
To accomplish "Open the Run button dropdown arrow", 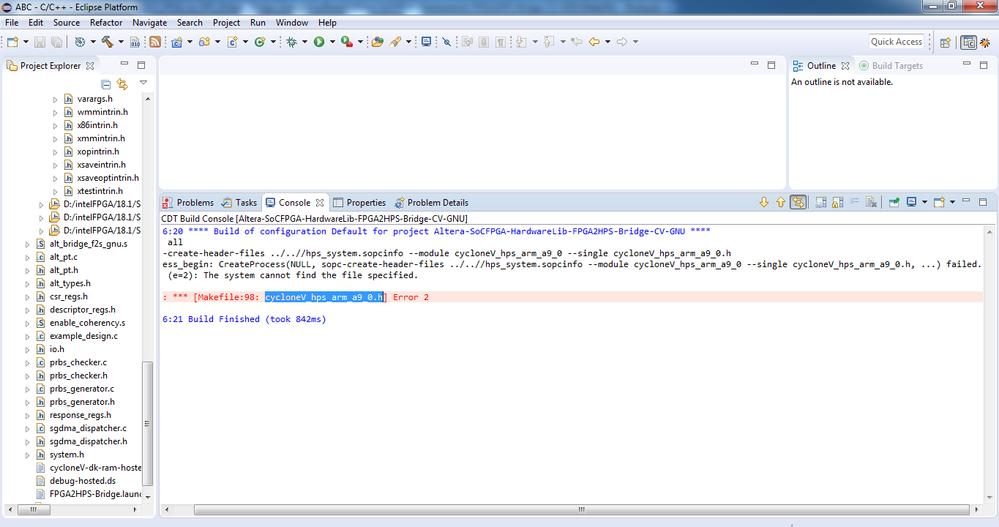I will click(331, 42).
